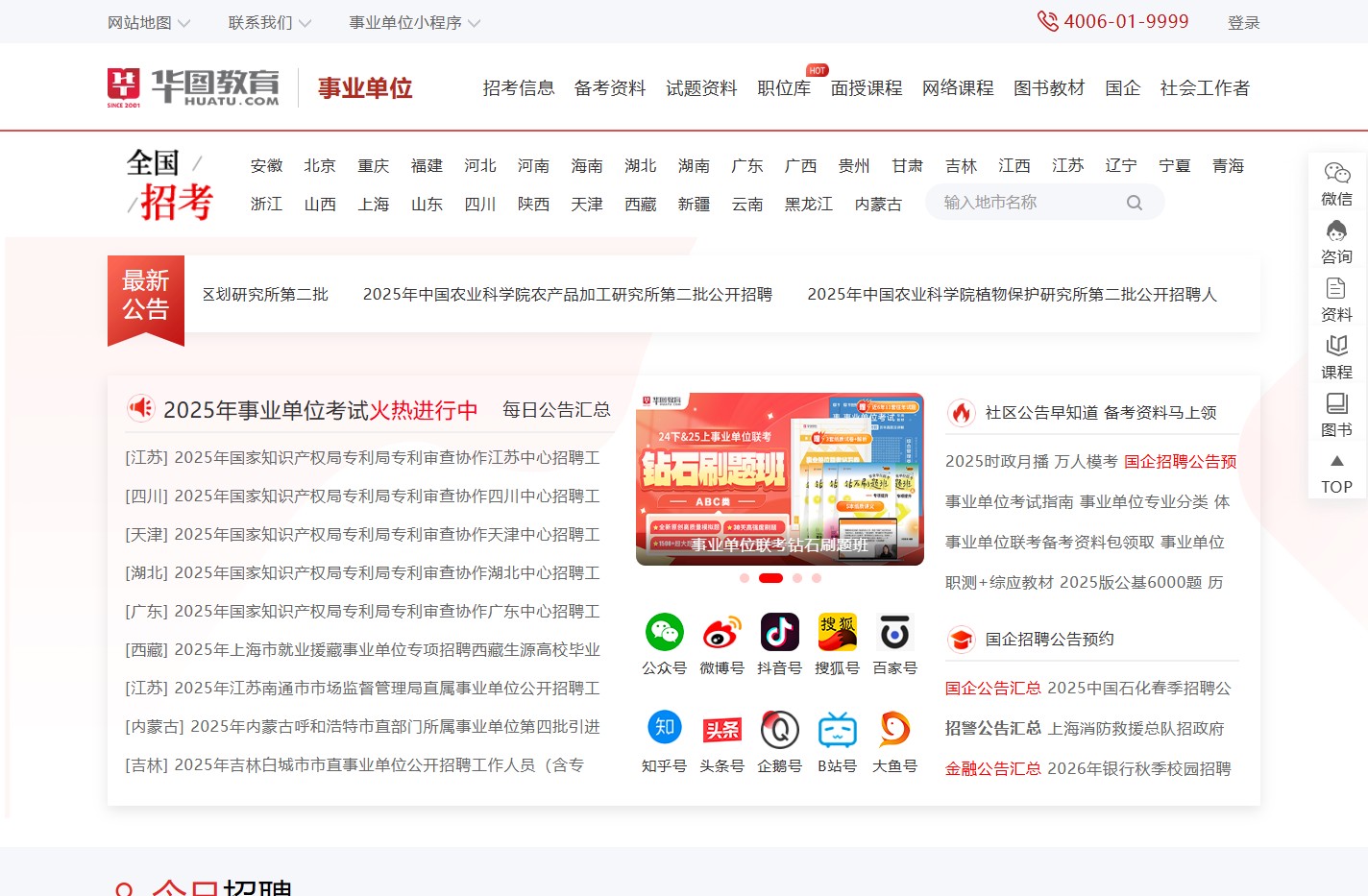
Task: Open the 图书教材 nav item
Action: [x=1049, y=88]
